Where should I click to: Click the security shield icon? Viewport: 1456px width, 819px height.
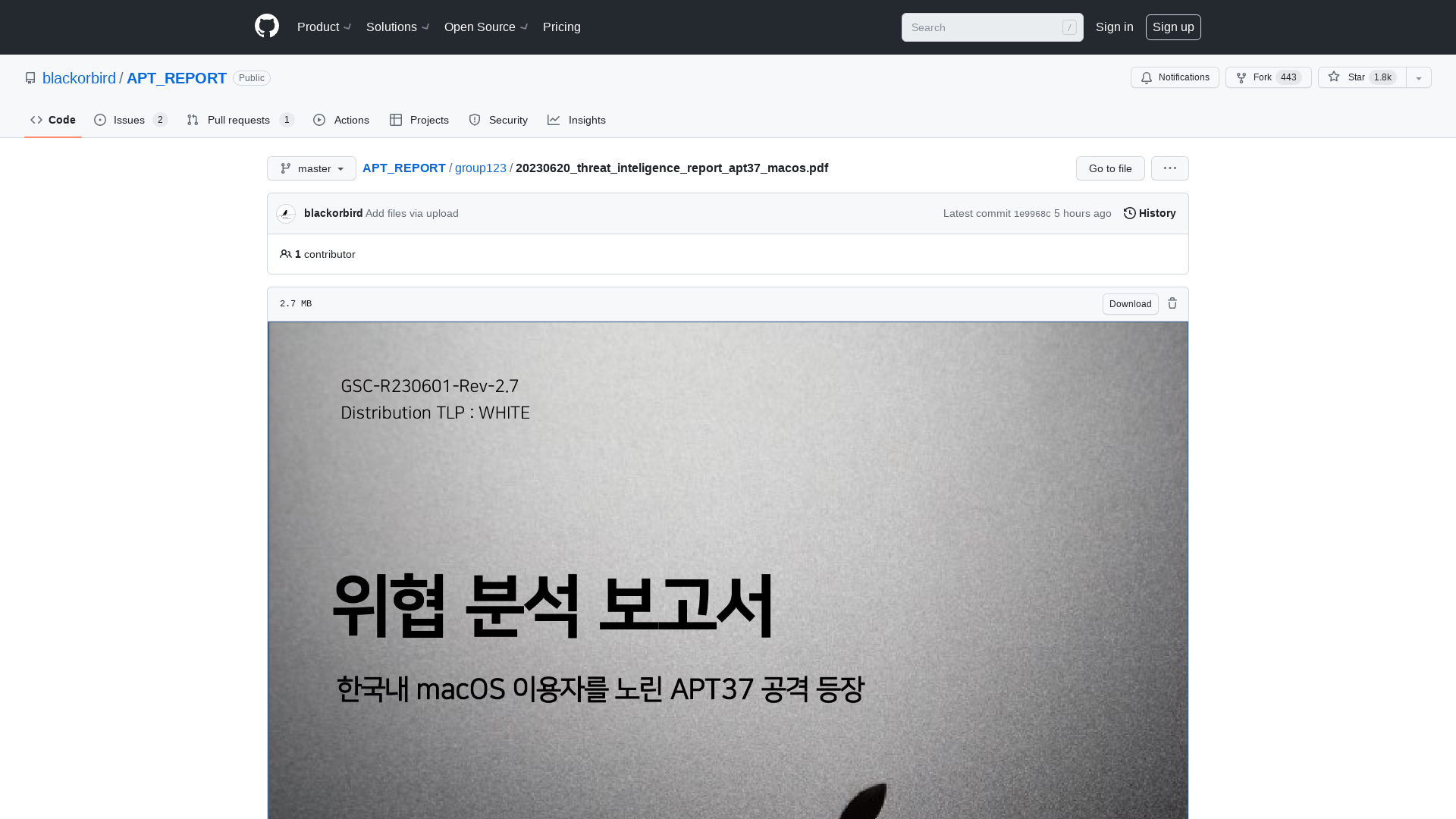click(475, 120)
